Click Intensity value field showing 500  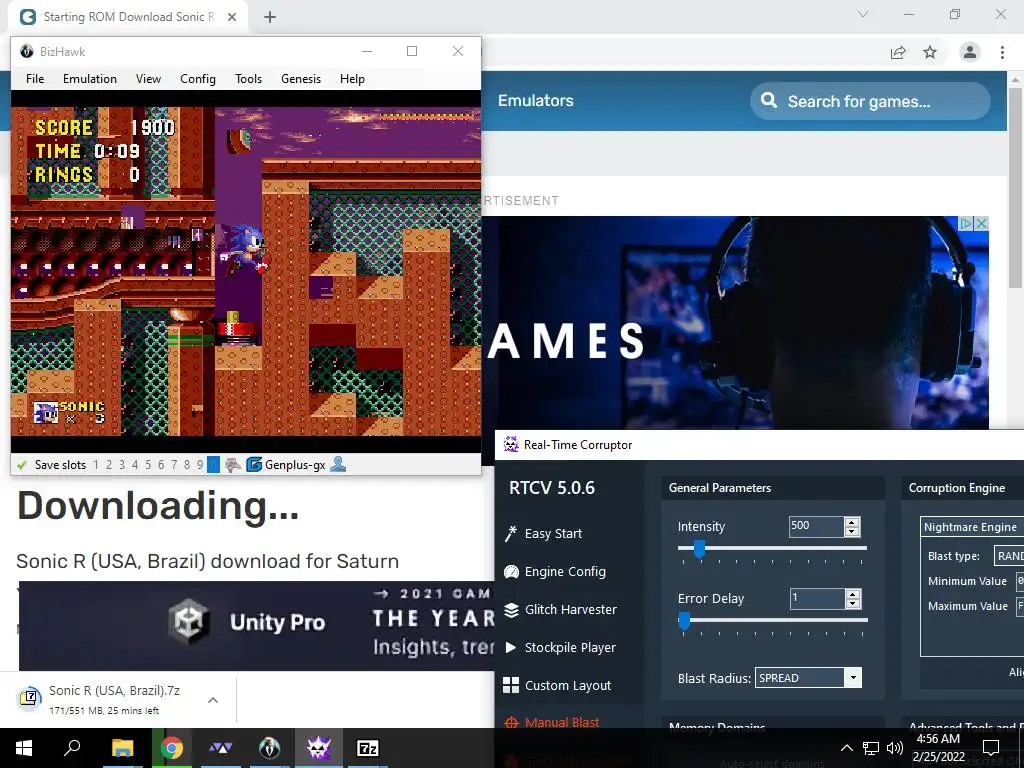(x=816, y=526)
